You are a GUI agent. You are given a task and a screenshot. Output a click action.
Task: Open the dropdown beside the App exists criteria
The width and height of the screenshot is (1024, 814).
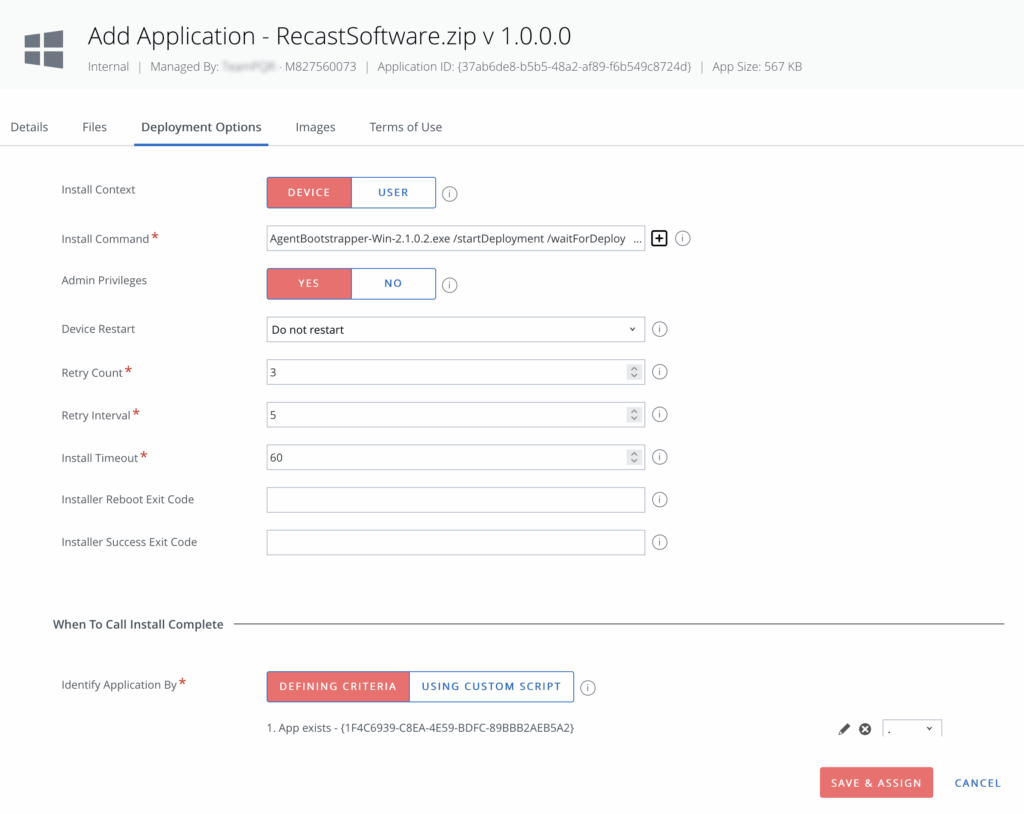point(912,729)
